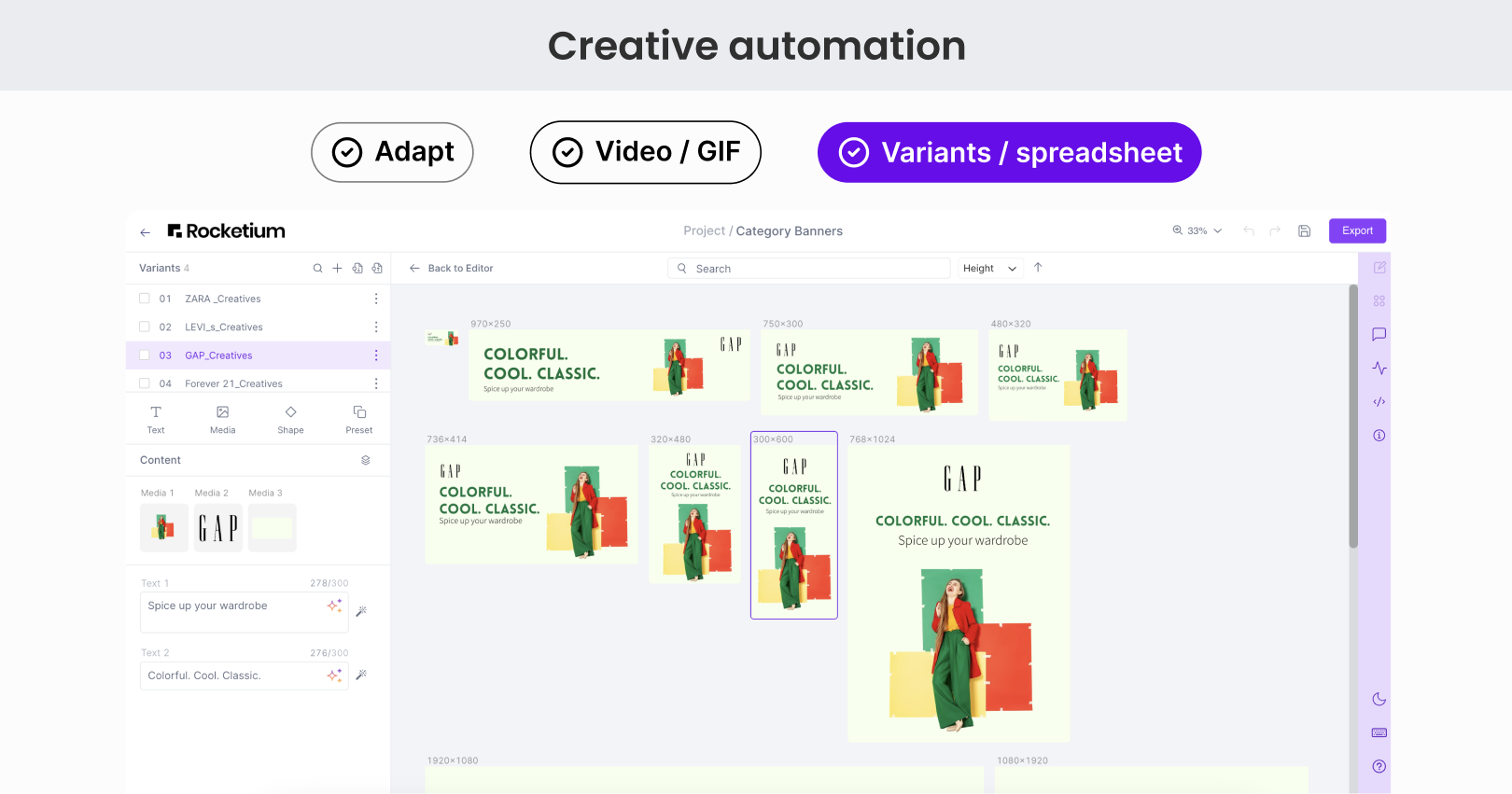Toggle ascending sort arrow next to Height
Viewport: 1512px width, 794px height.
[1038, 268]
